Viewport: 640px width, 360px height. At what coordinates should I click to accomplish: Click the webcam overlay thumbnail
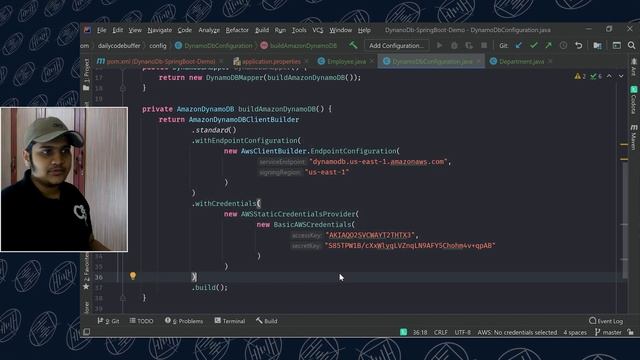point(64,180)
